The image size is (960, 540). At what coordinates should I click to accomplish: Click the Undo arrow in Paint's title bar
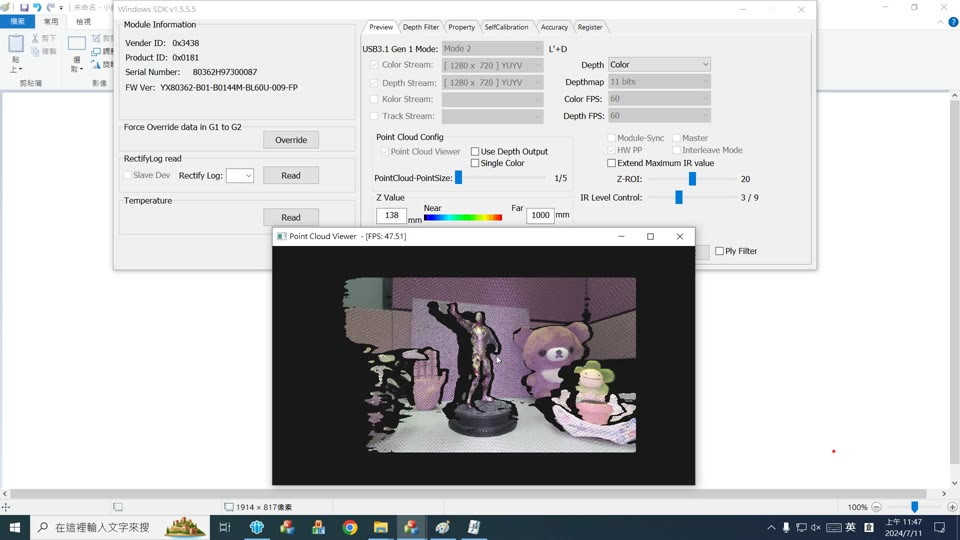click(x=37, y=7)
